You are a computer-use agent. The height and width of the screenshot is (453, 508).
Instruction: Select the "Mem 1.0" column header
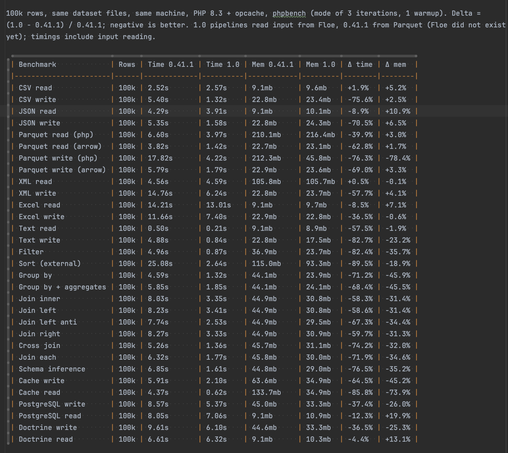(x=320, y=64)
